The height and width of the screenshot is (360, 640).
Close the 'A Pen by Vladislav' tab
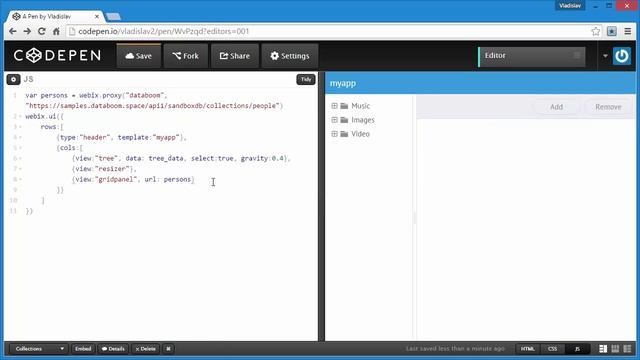coord(97,16)
